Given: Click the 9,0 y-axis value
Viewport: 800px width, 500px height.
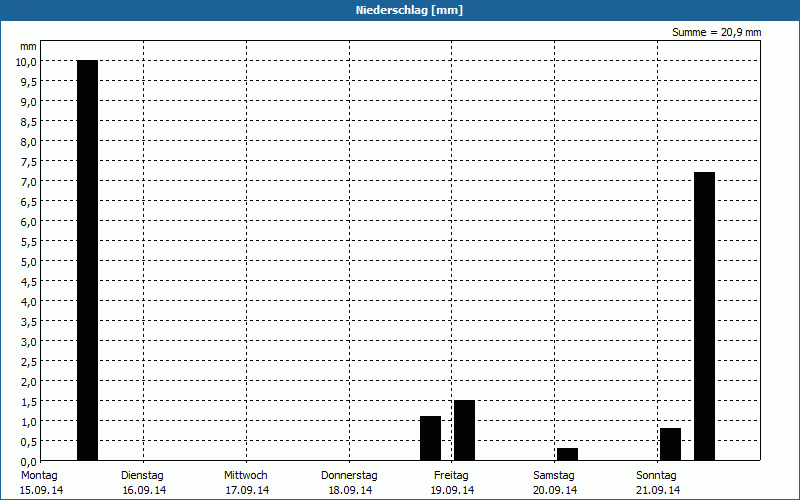Looking at the screenshot, I should 29,102.
